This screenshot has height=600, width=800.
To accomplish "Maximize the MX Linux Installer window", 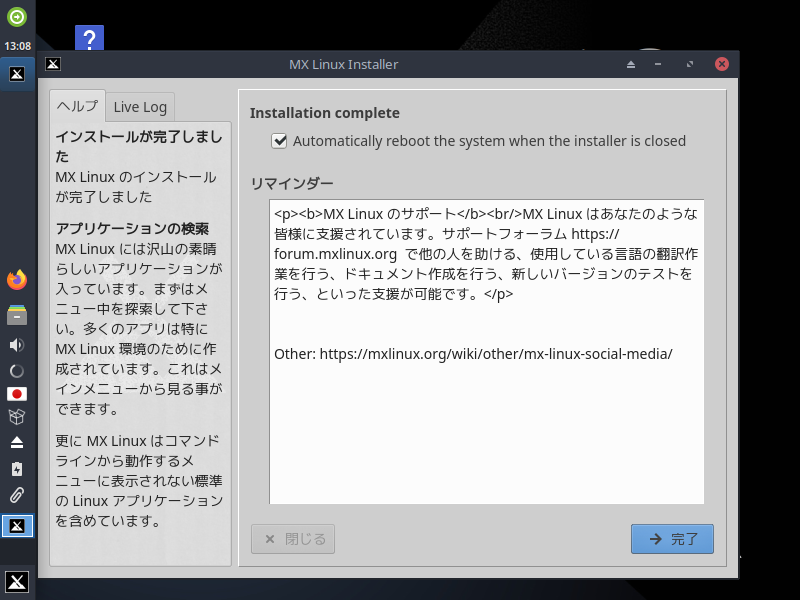I will pyautogui.click(x=690, y=64).
